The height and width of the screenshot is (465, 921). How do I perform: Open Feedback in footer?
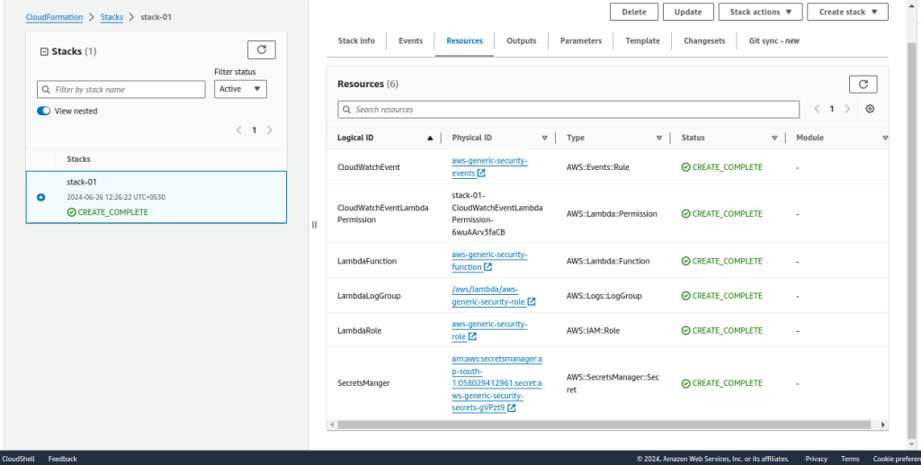62,459
